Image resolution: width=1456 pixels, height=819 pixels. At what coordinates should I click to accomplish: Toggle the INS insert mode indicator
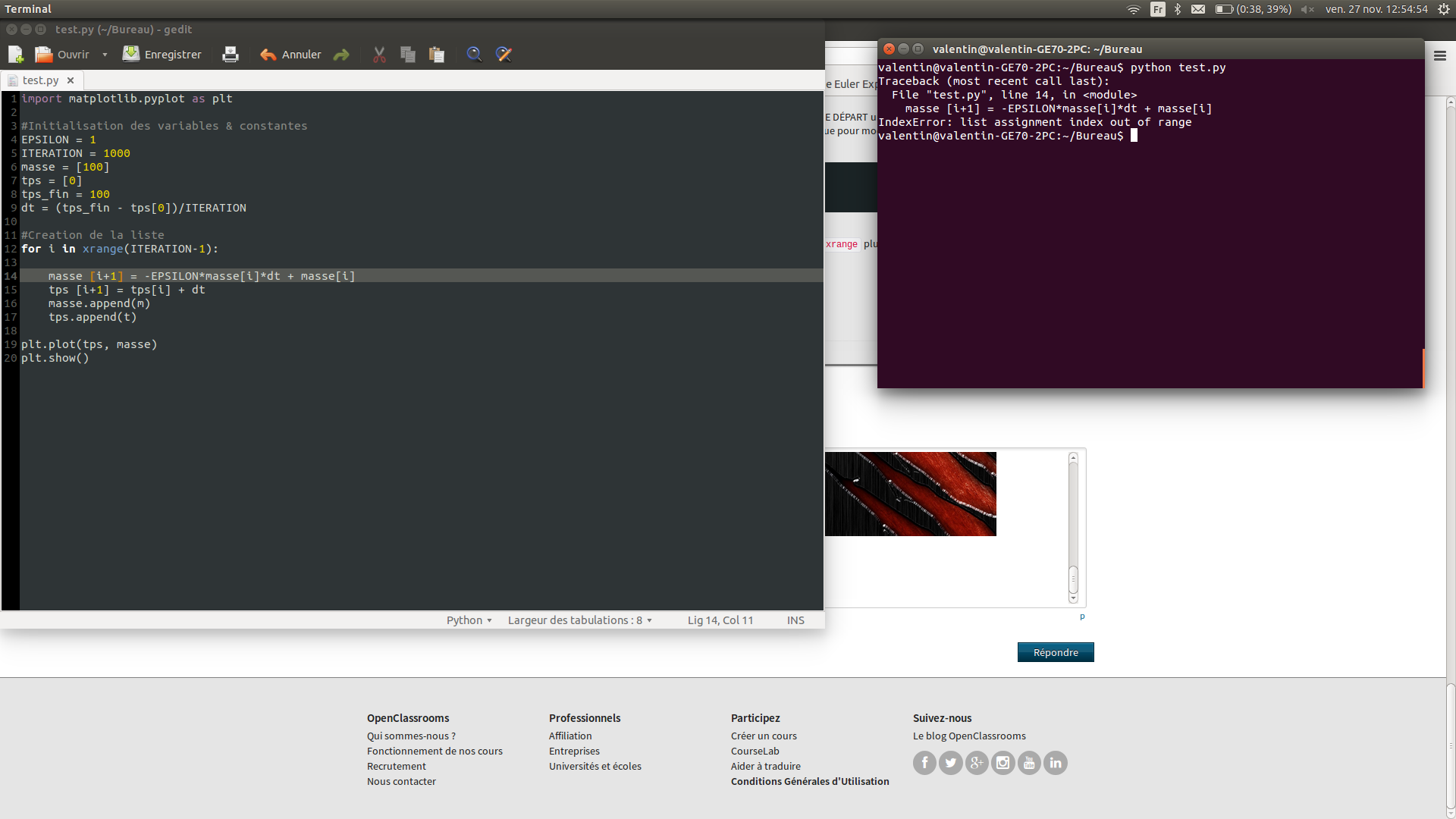click(795, 620)
